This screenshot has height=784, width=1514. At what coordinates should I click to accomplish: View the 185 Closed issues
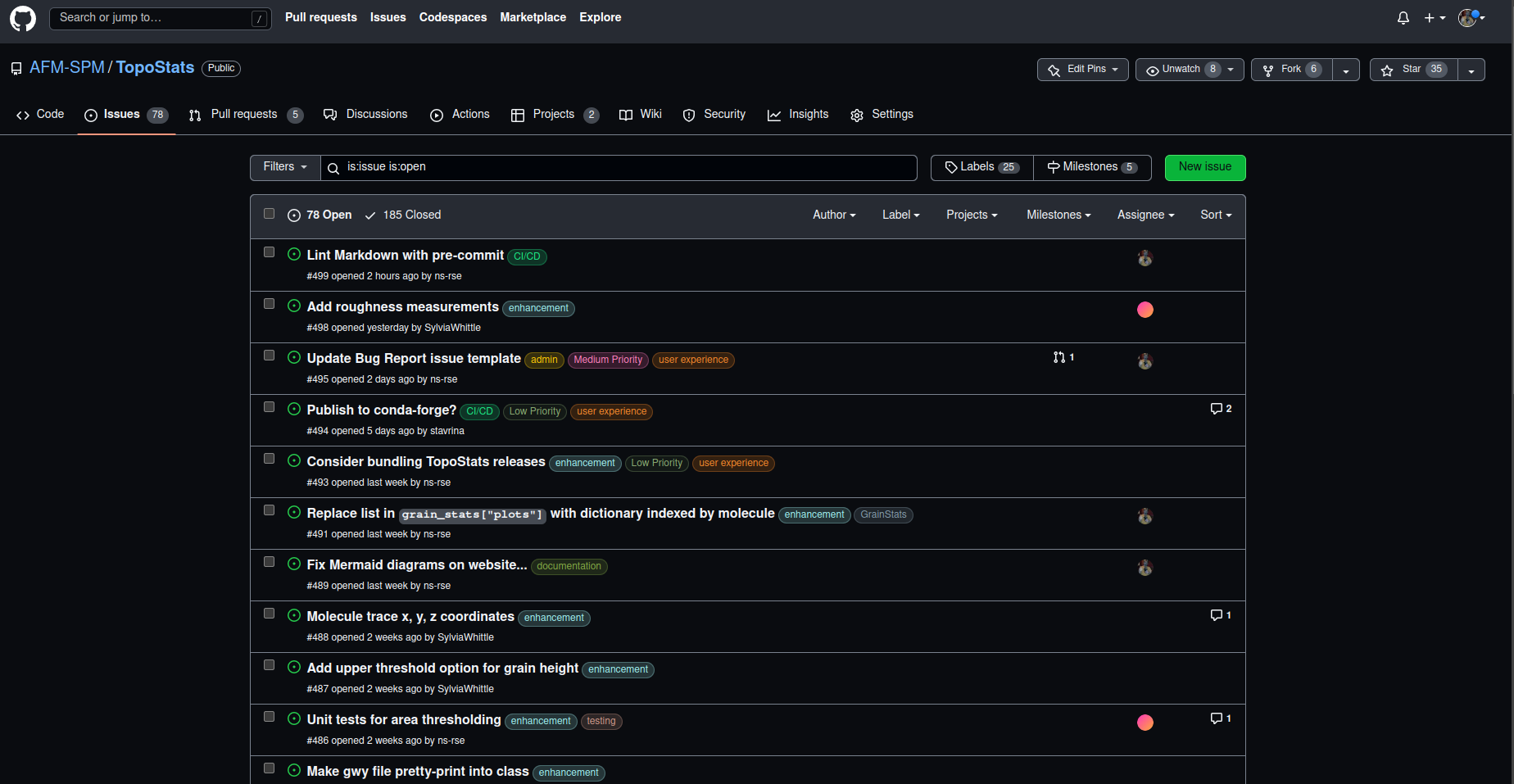pyautogui.click(x=413, y=215)
